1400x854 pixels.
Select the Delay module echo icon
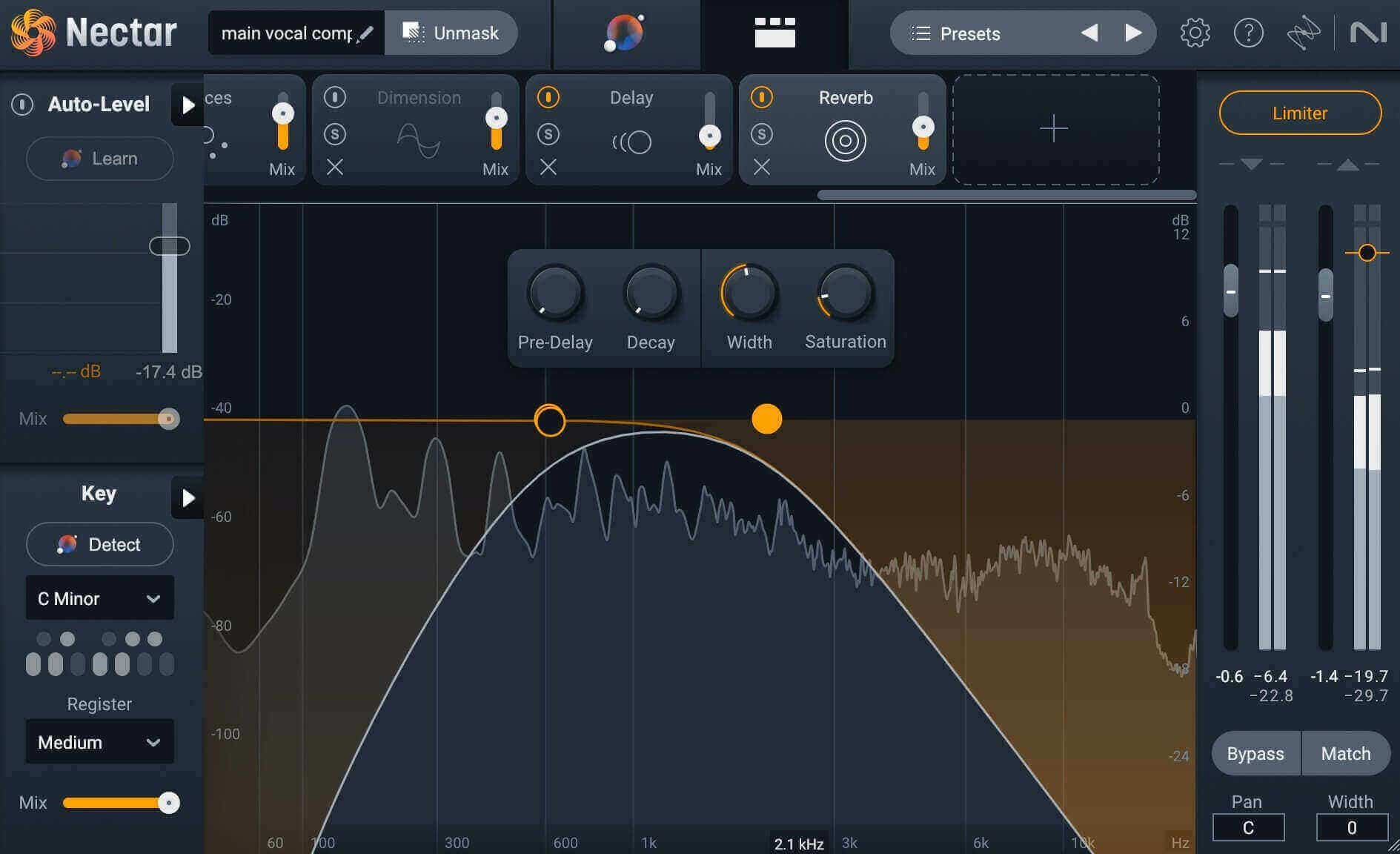[631, 142]
